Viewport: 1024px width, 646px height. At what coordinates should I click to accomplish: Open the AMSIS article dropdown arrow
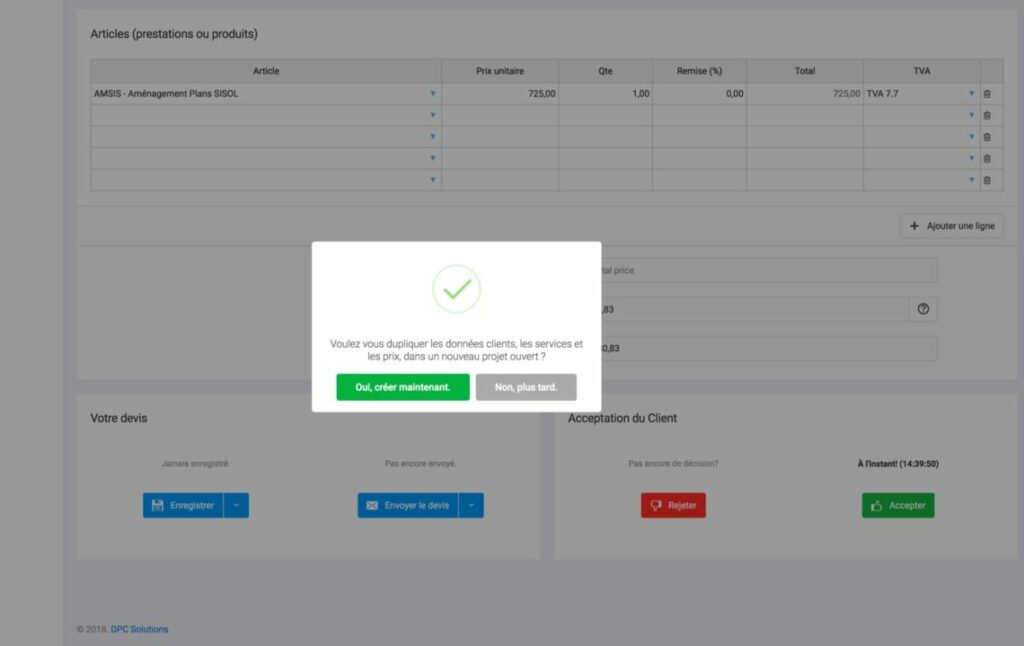(432, 93)
